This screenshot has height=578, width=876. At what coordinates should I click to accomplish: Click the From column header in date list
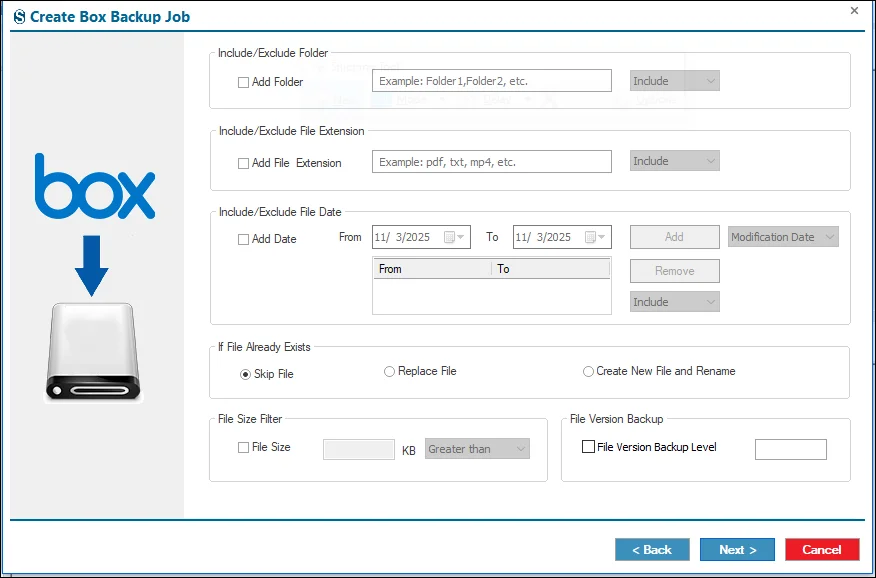(432, 269)
